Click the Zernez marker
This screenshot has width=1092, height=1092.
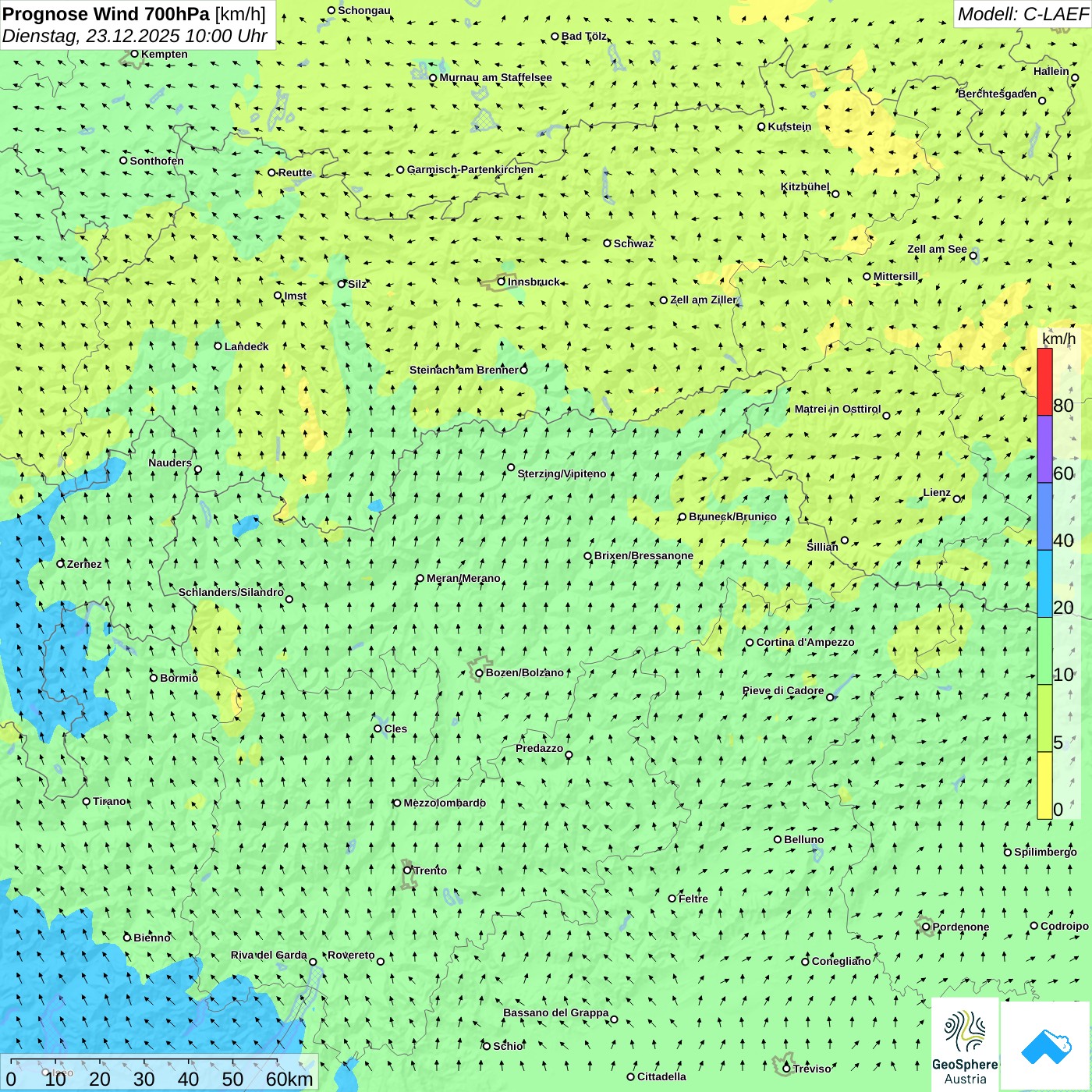coord(60,564)
